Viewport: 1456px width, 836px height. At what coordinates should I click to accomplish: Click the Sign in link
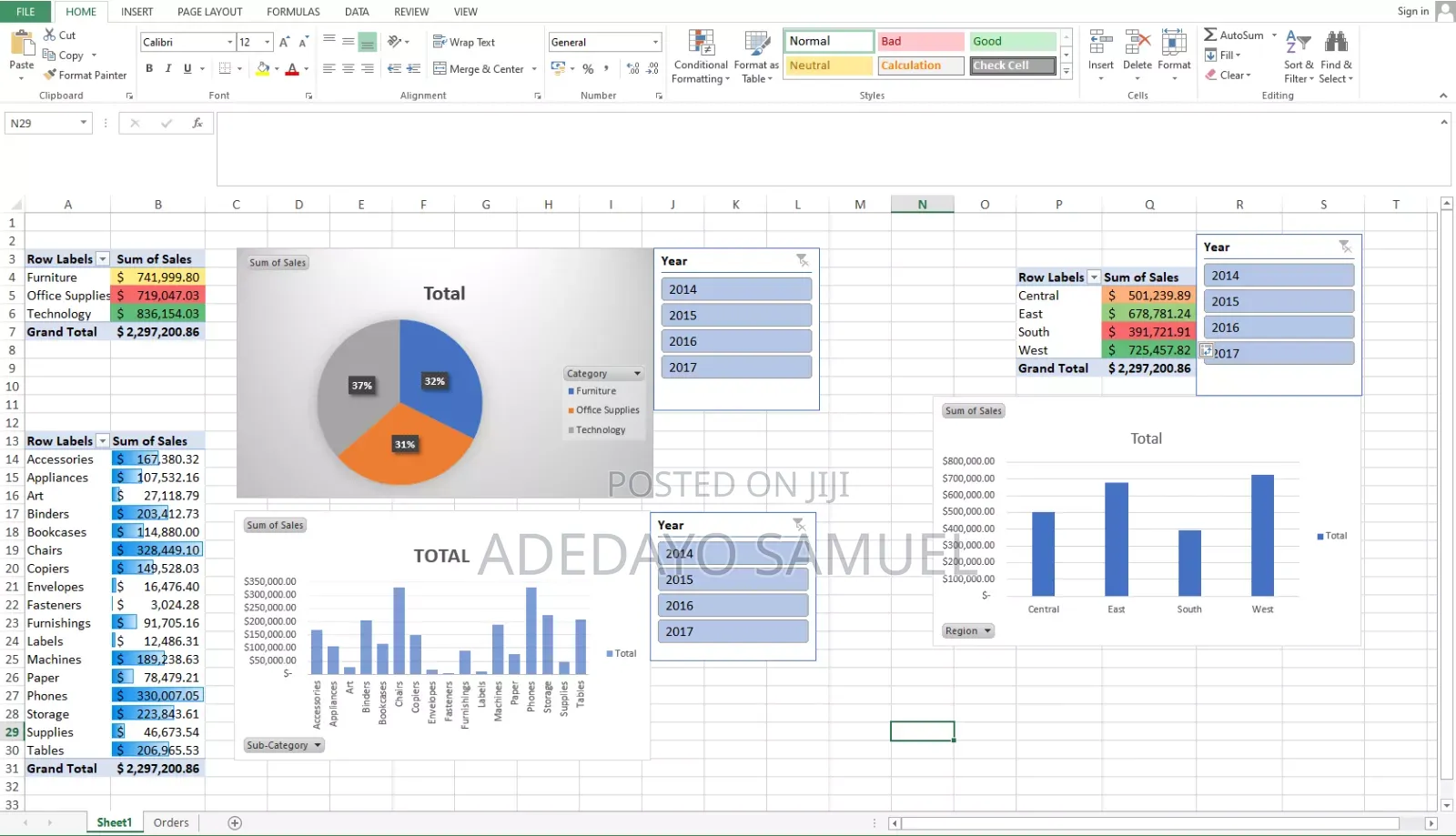1413,11
